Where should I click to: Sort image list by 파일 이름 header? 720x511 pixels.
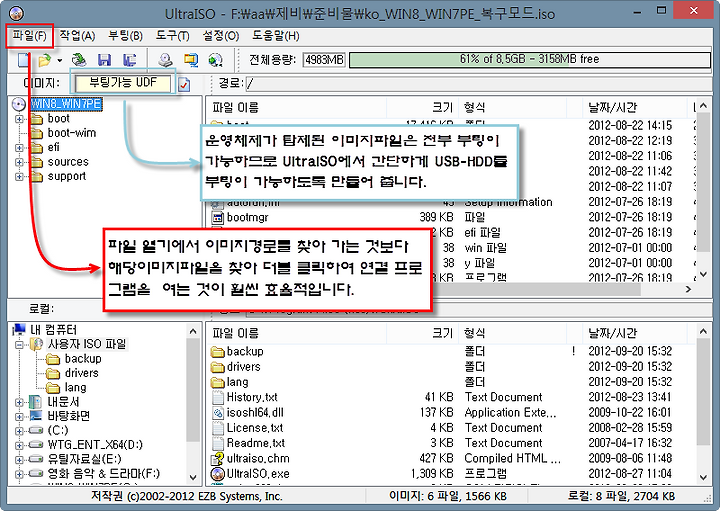click(x=296, y=107)
